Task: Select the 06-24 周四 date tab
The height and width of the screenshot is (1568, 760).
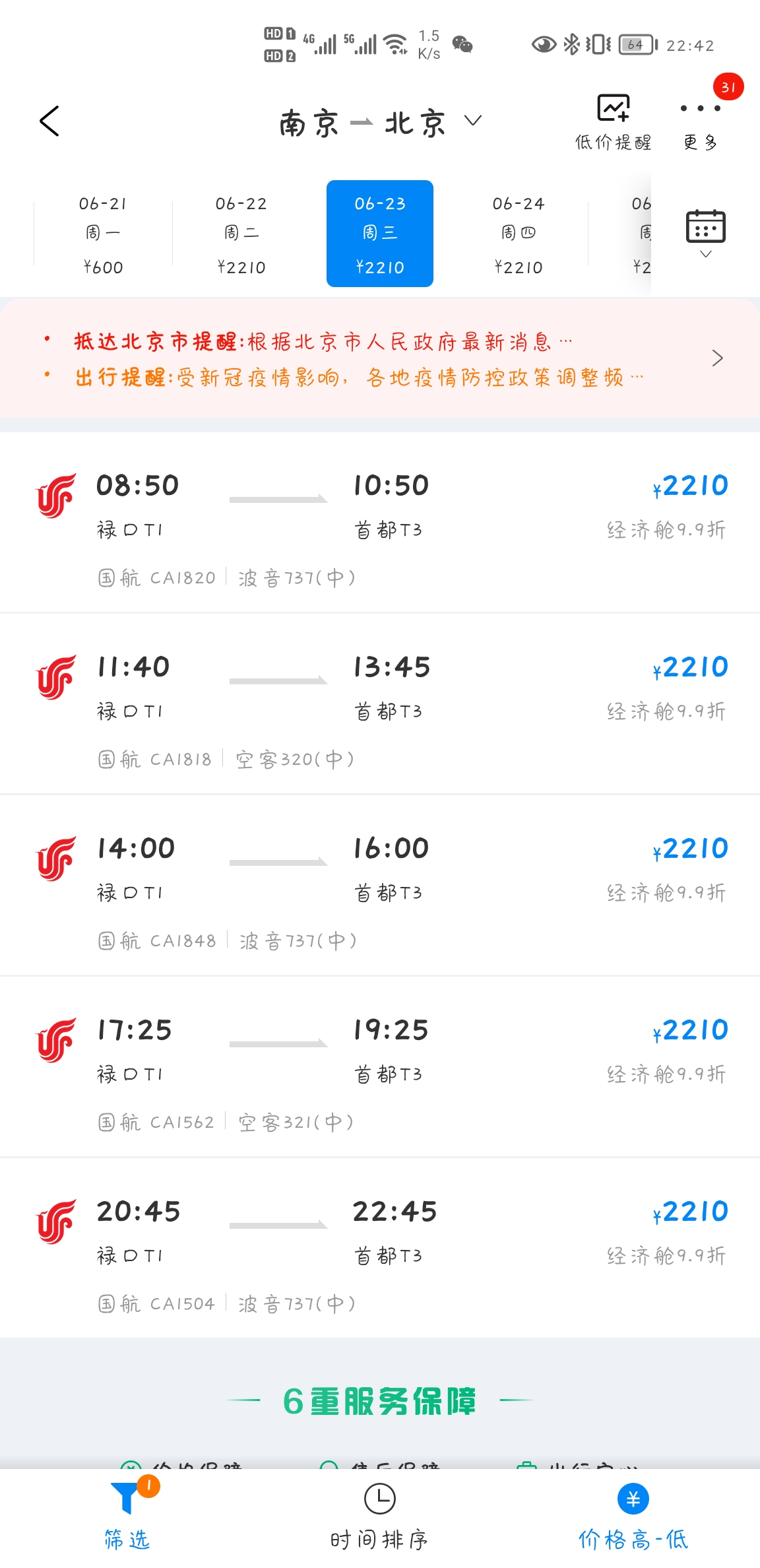Action: 519,234
